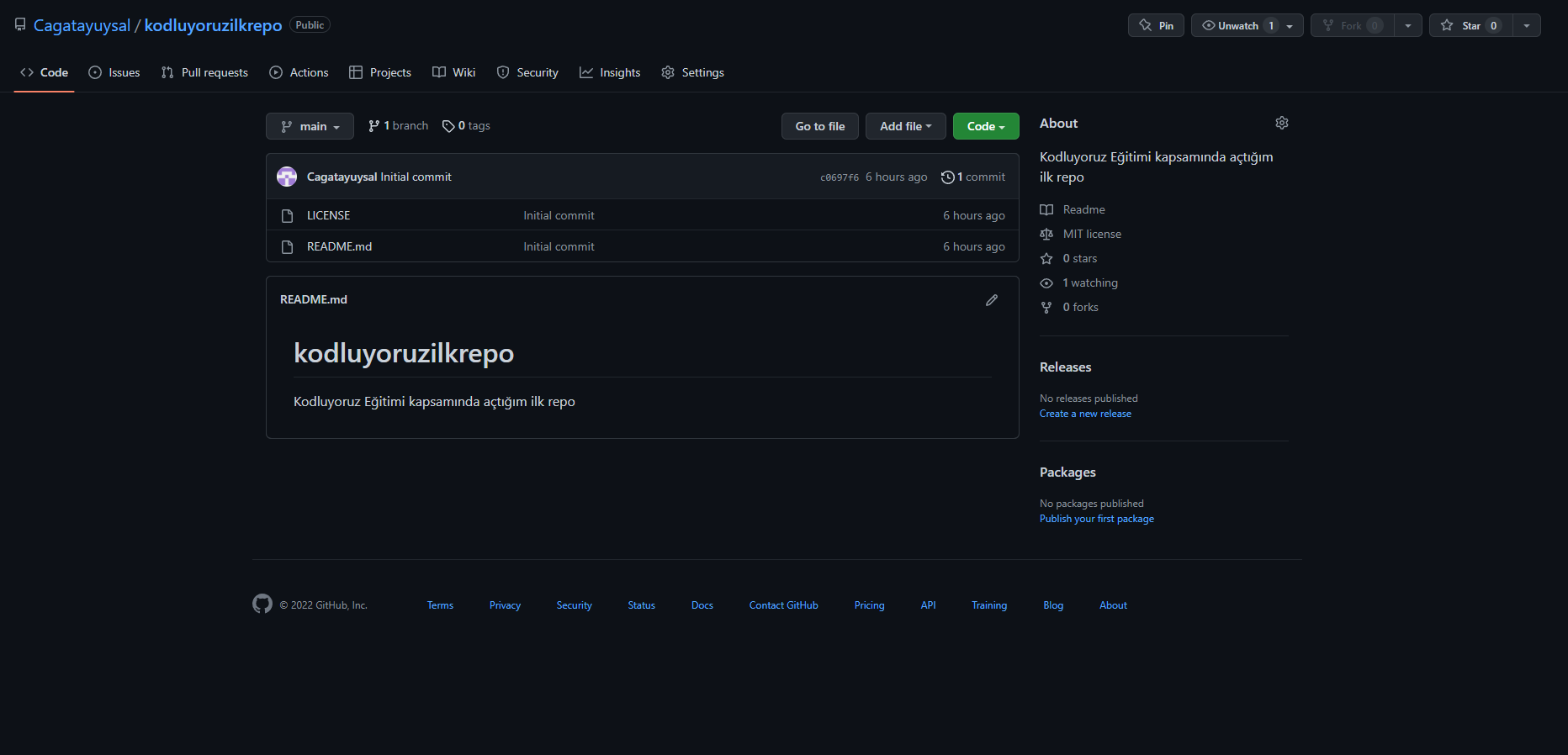The width and height of the screenshot is (1568, 755).
Task: Click the disabled Fork button
Action: tap(1352, 25)
